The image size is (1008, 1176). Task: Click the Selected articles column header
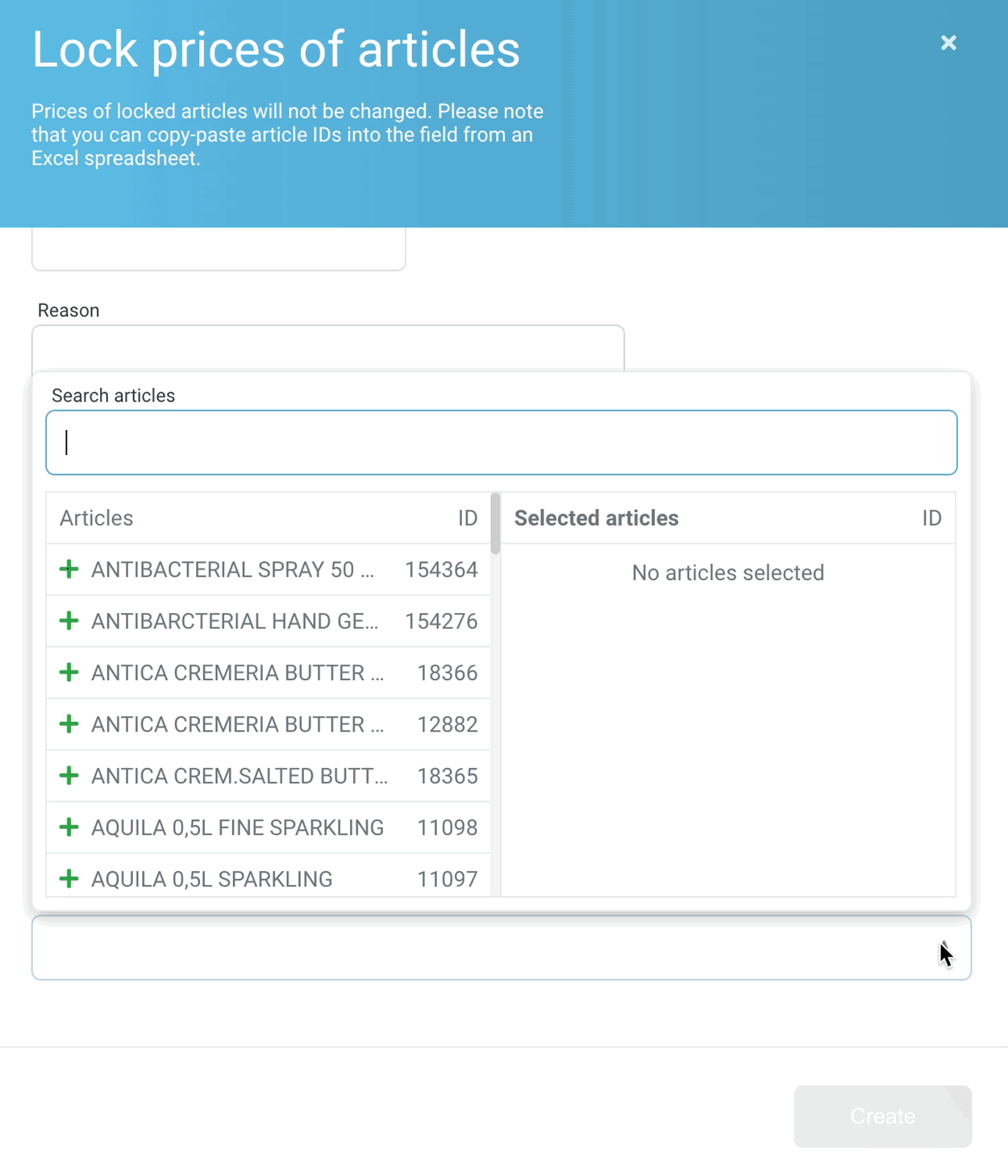(x=597, y=518)
